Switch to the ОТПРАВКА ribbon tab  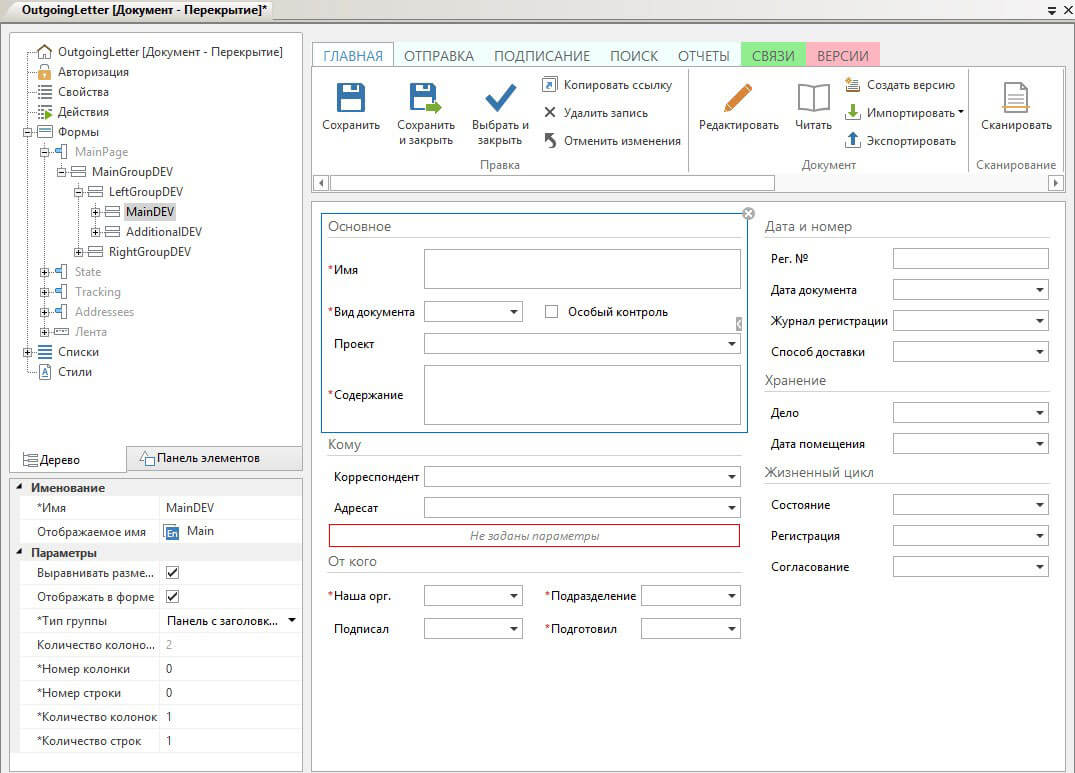tap(439, 56)
